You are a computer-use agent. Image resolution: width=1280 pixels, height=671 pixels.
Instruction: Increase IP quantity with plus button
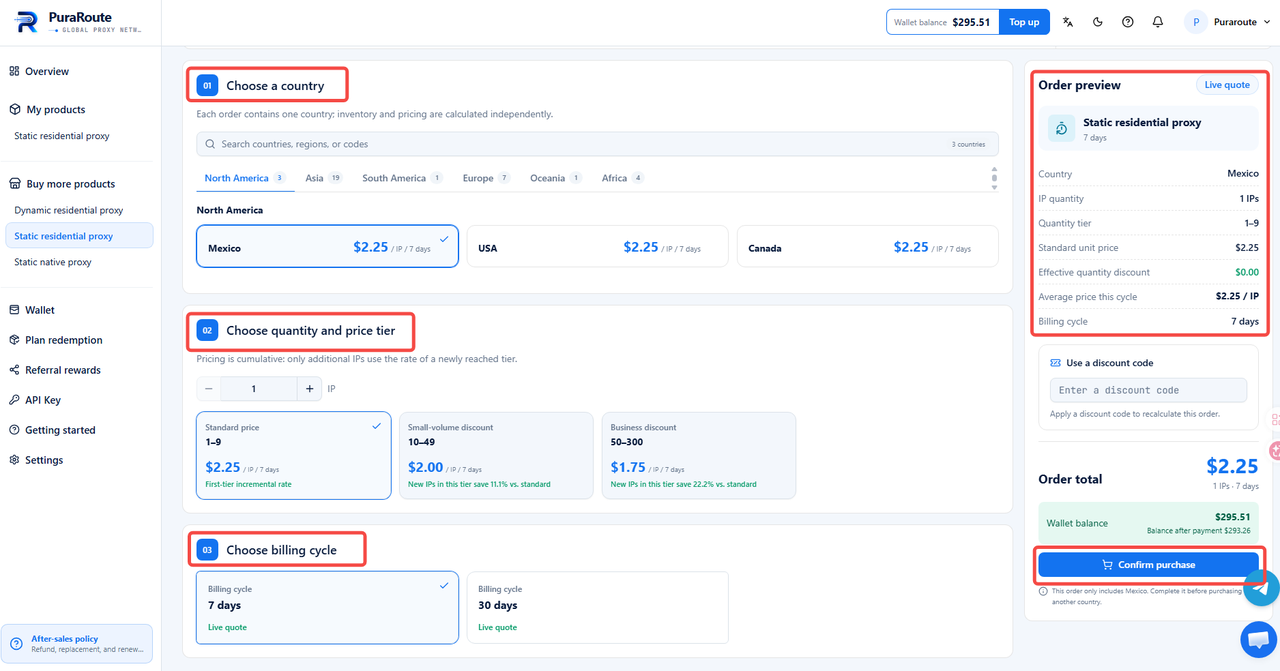(310, 388)
